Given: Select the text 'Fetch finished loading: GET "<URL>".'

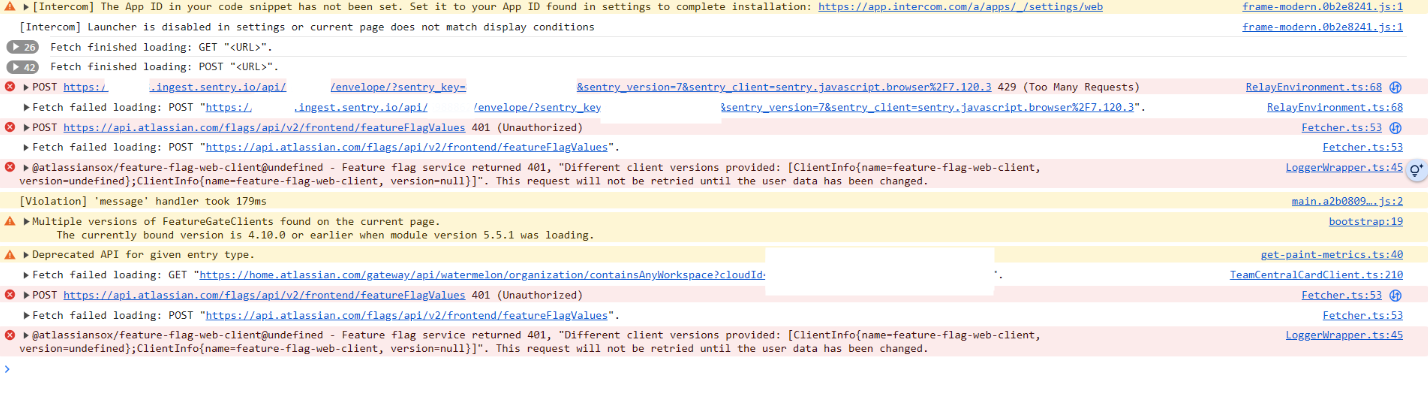Looking at the screenshot, I should (x=161, y=47).
